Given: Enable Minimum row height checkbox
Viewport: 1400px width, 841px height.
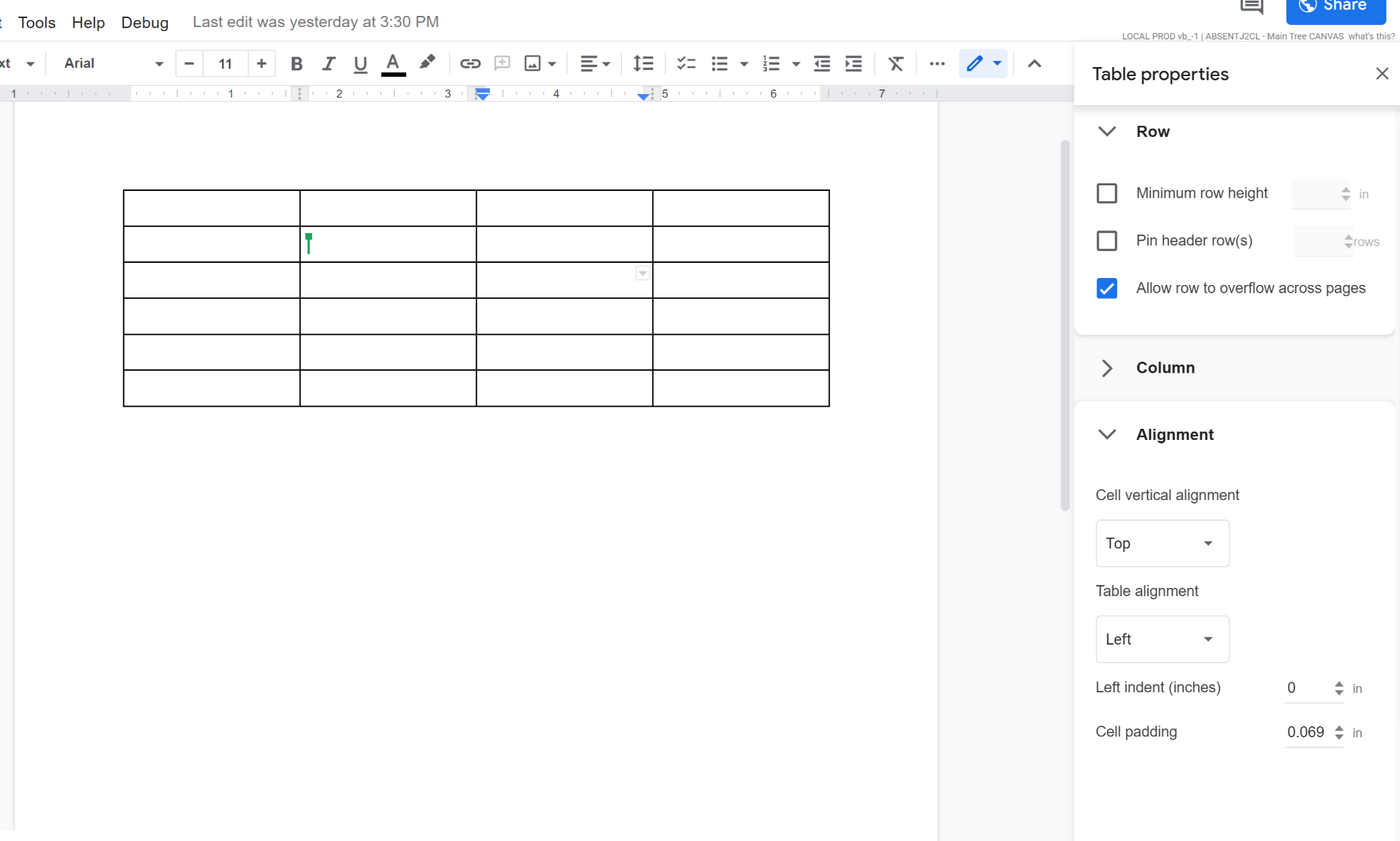Looking at the screenshot, I should (1107, 193).
